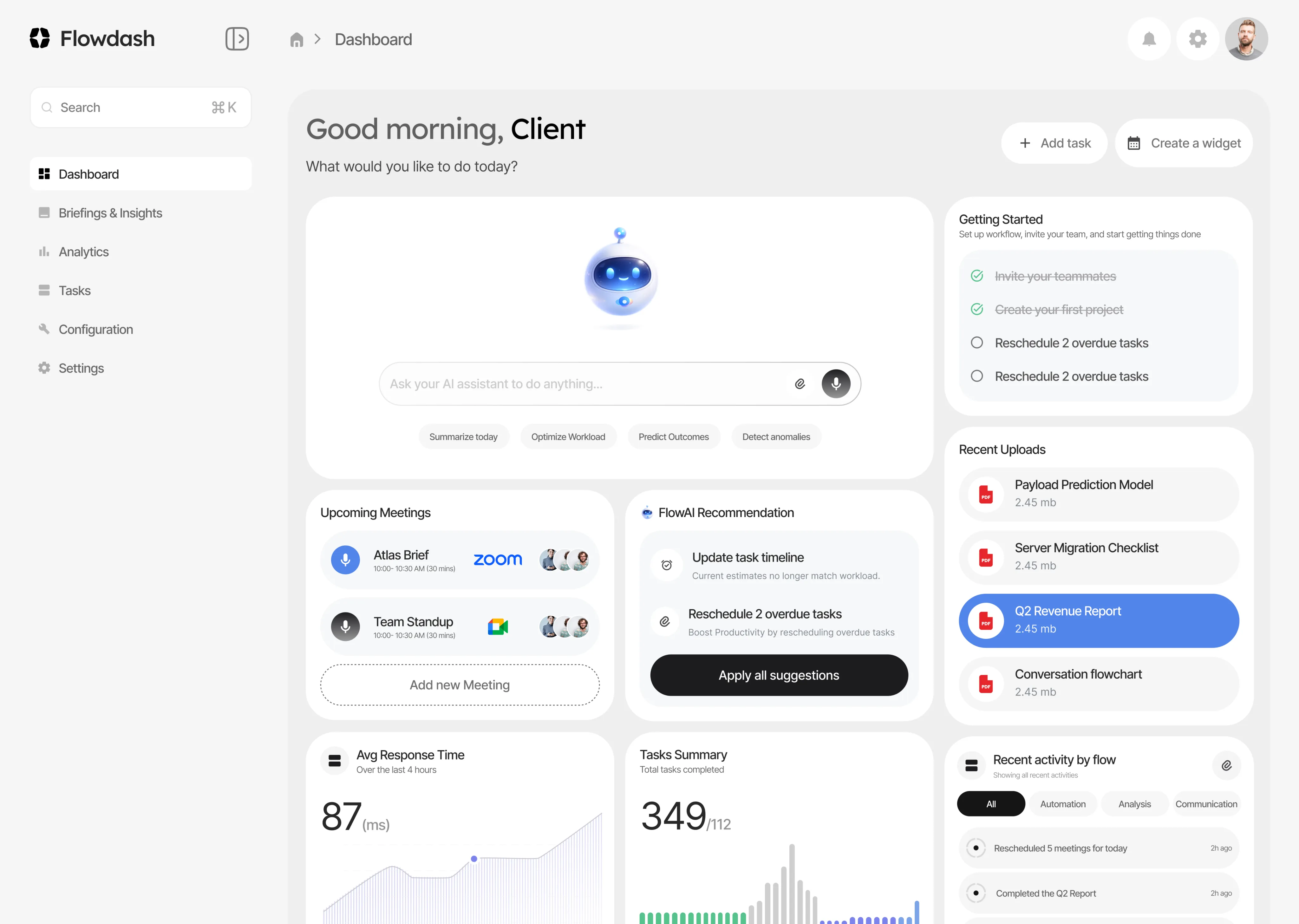1299x924 pixels.
Task: Click the profile avatar in the top right
Action: pos(1247,39)
